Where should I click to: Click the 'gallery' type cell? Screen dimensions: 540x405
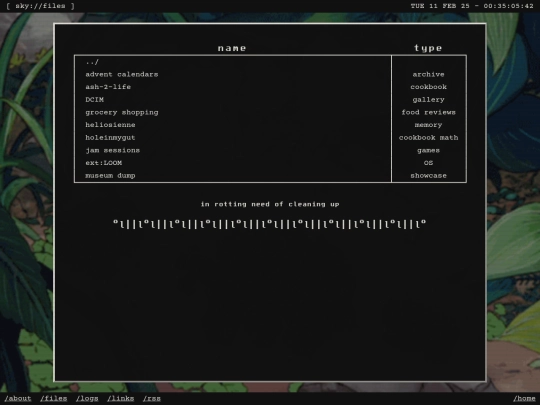(428, 100)
